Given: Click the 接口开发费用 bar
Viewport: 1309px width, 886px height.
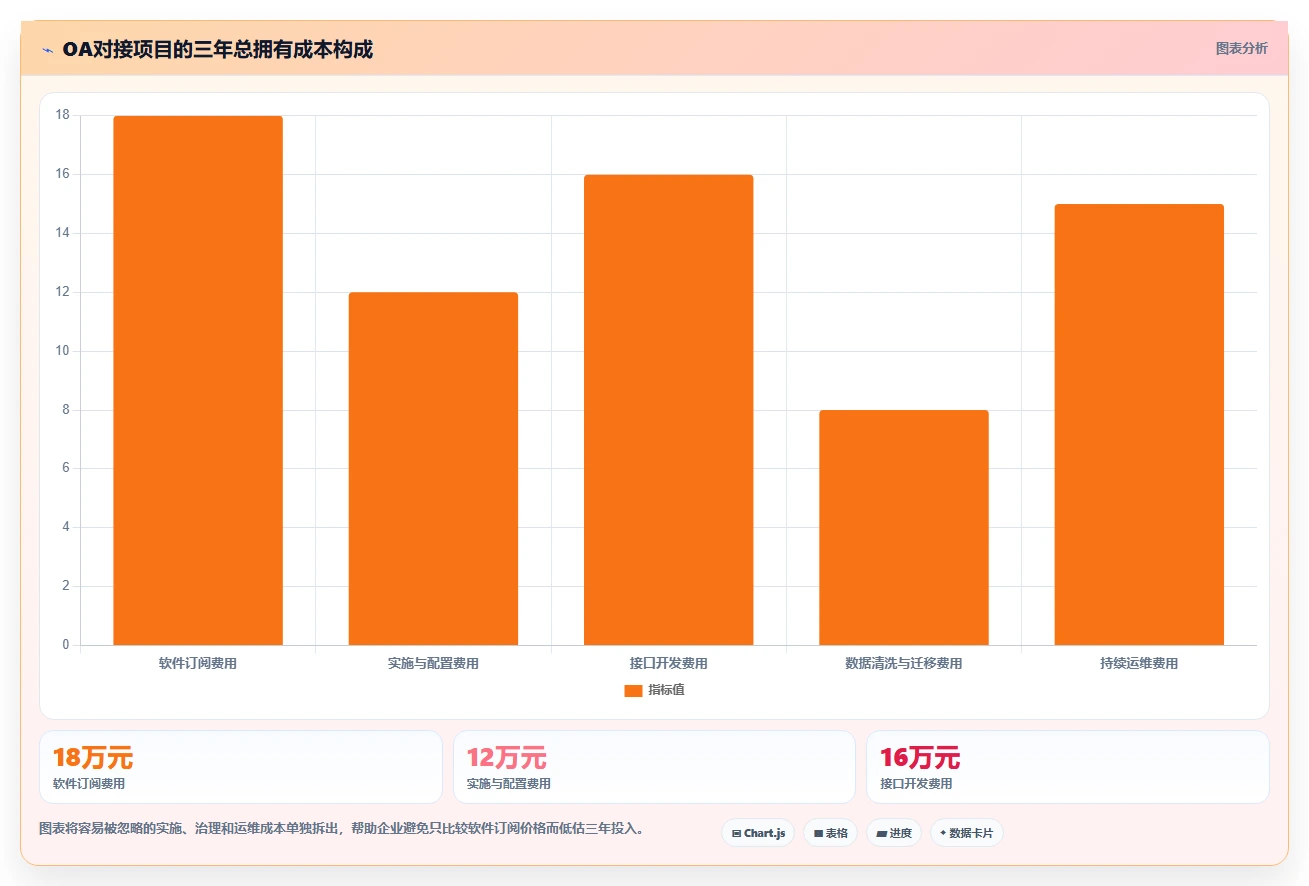Looking at the screenshot, I should [668, 410].
